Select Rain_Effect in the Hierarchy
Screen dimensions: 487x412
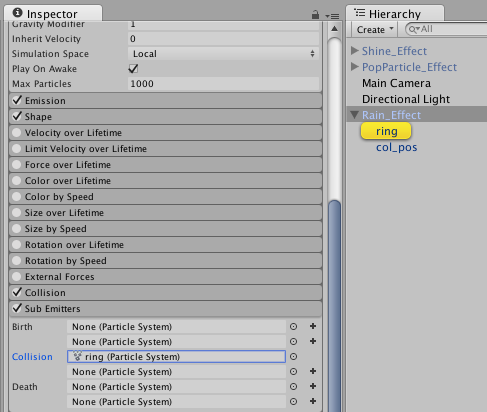point(391,115)
